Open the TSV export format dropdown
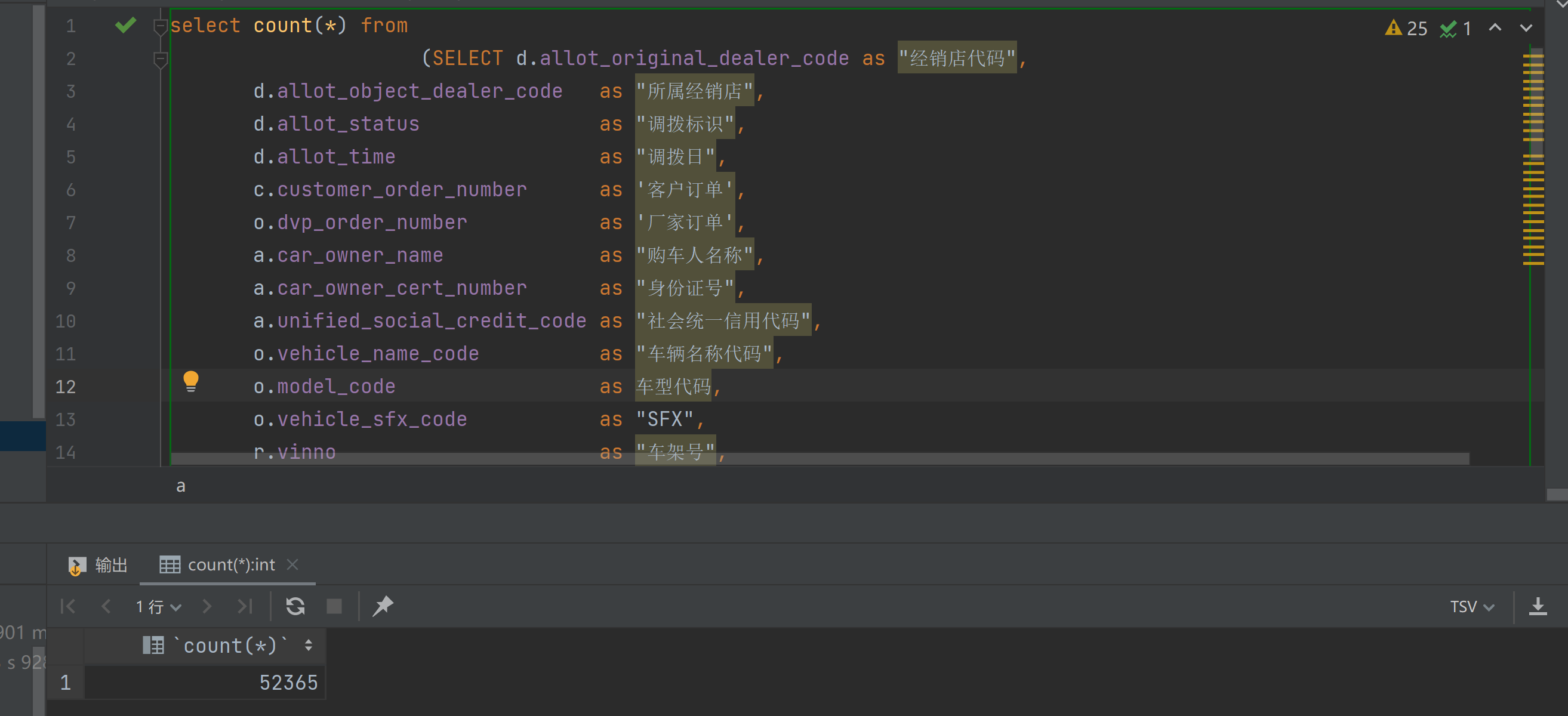The width and height of the screenshot is (1568, 716). click(x=1471, y=606)
